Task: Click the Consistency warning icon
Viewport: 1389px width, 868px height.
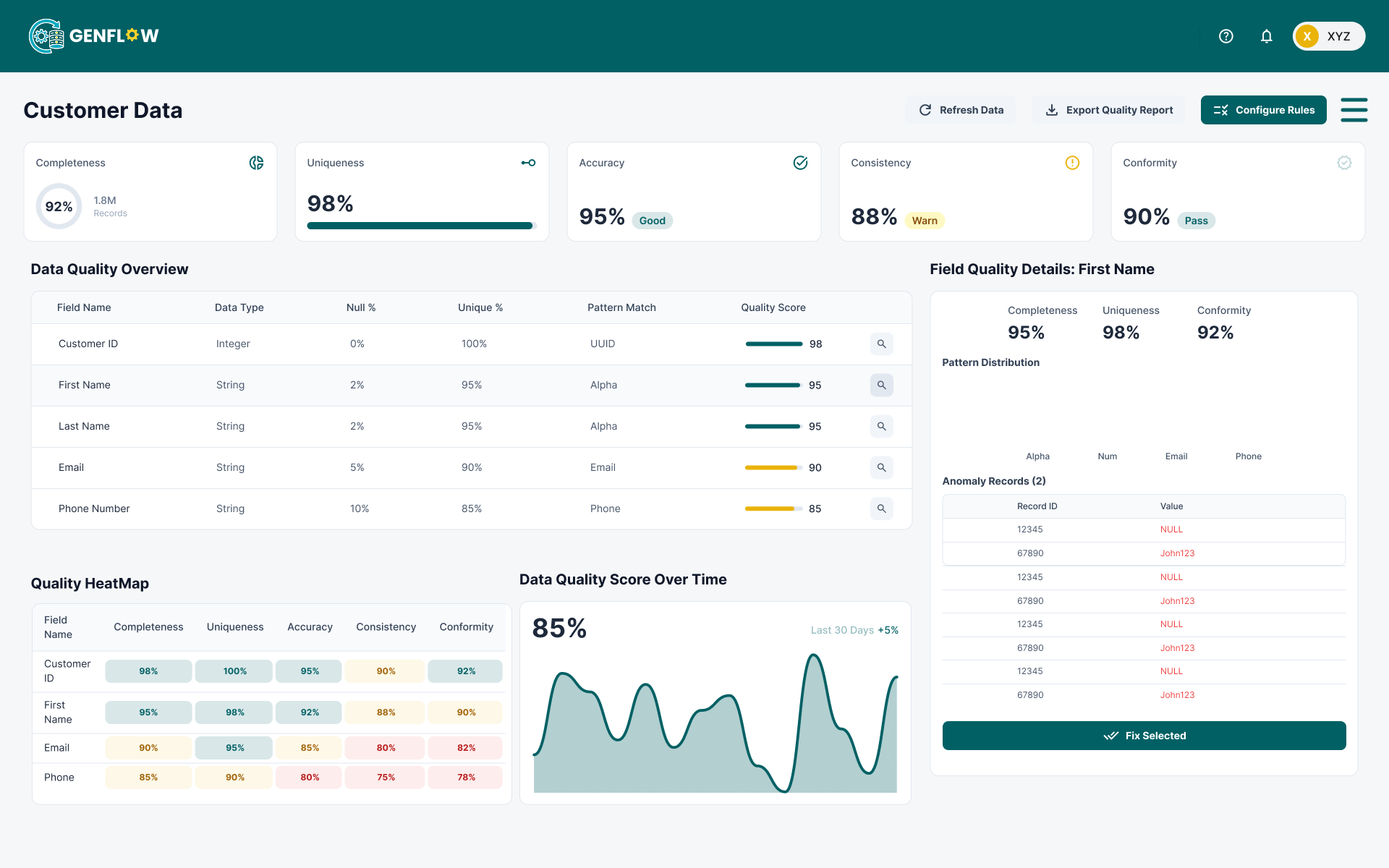Action: [x=1072, y=163]
